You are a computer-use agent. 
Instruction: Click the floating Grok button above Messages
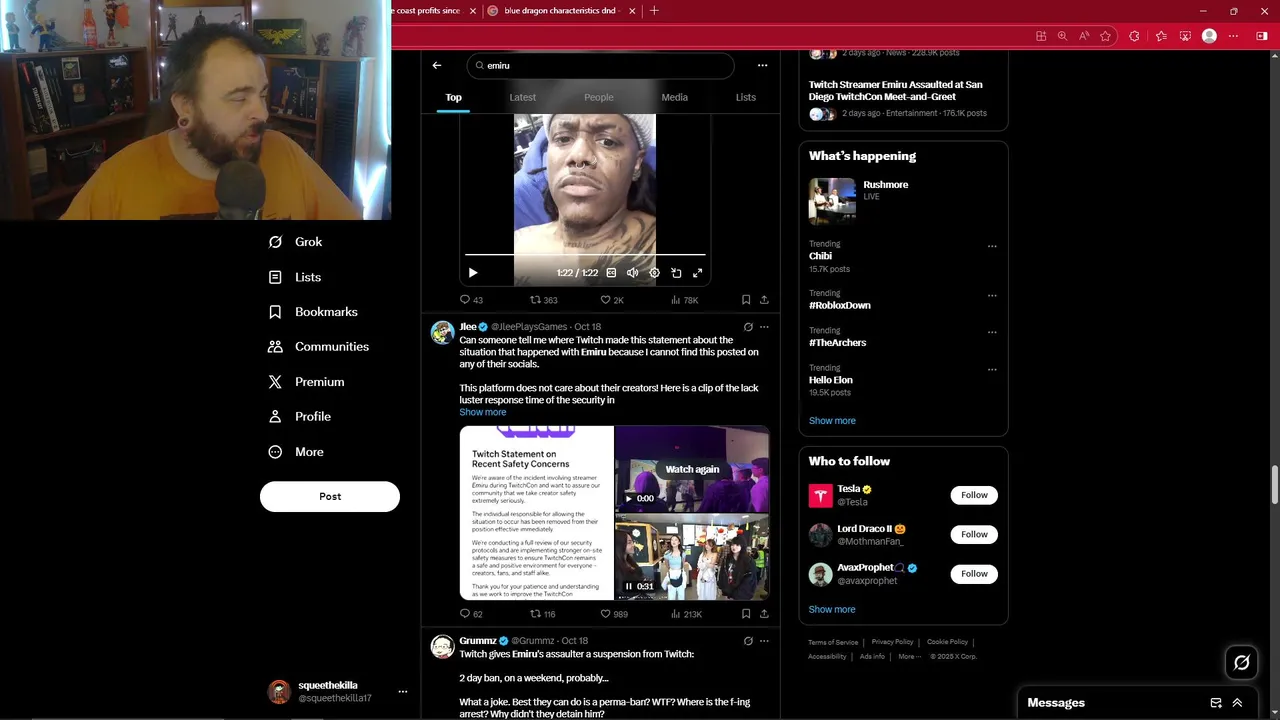[x=1242, y=662]
